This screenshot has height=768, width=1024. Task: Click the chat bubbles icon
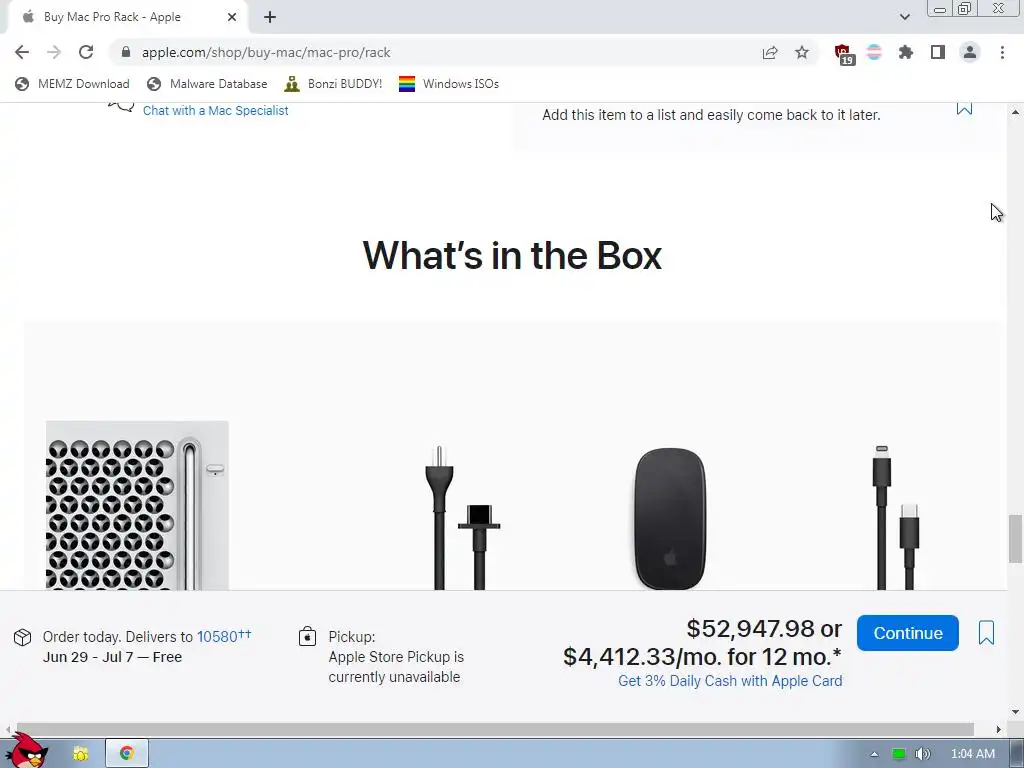tap(121, 107)
